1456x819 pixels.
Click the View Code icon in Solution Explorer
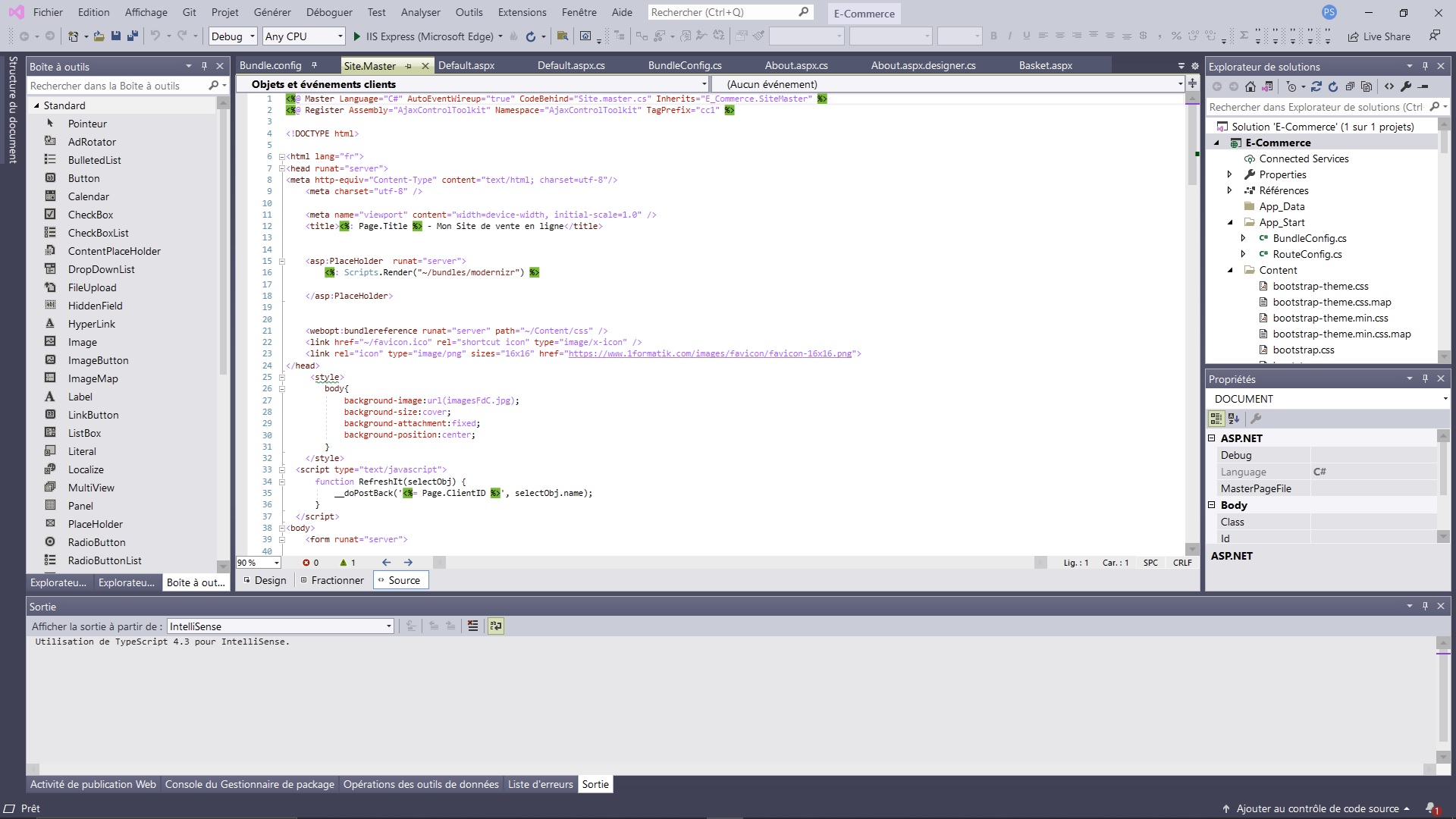click(1389, 86)
